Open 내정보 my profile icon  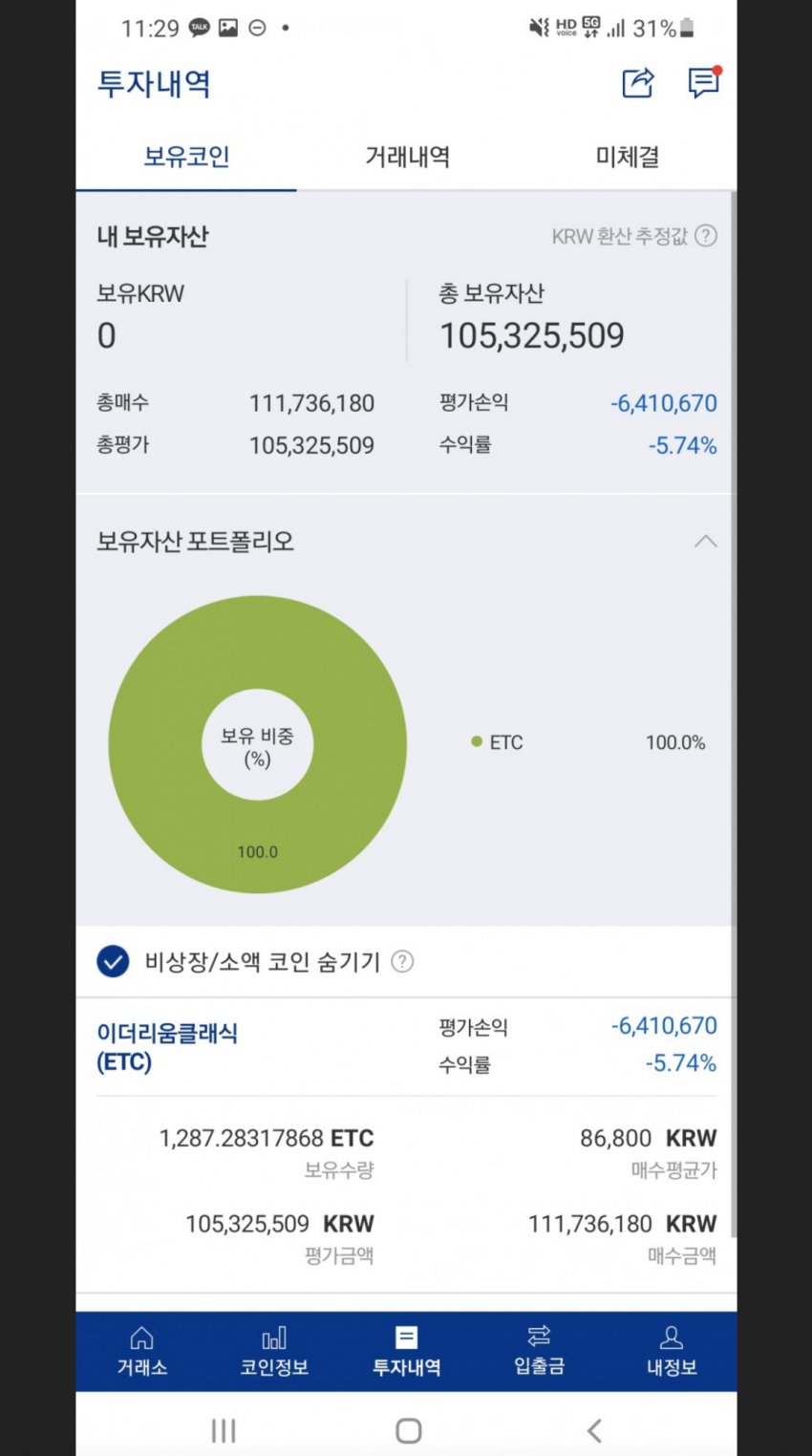tap(672, 1338)
